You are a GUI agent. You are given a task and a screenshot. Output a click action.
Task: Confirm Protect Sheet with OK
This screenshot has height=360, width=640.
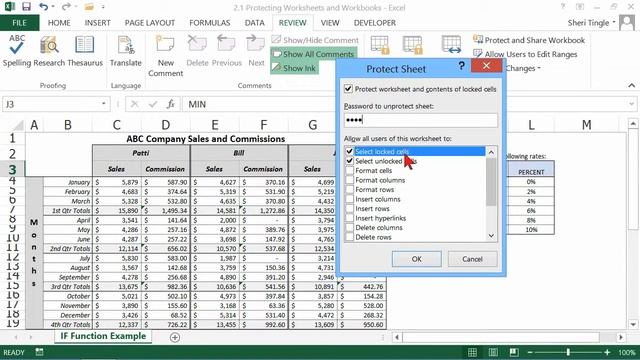point(416,259)
